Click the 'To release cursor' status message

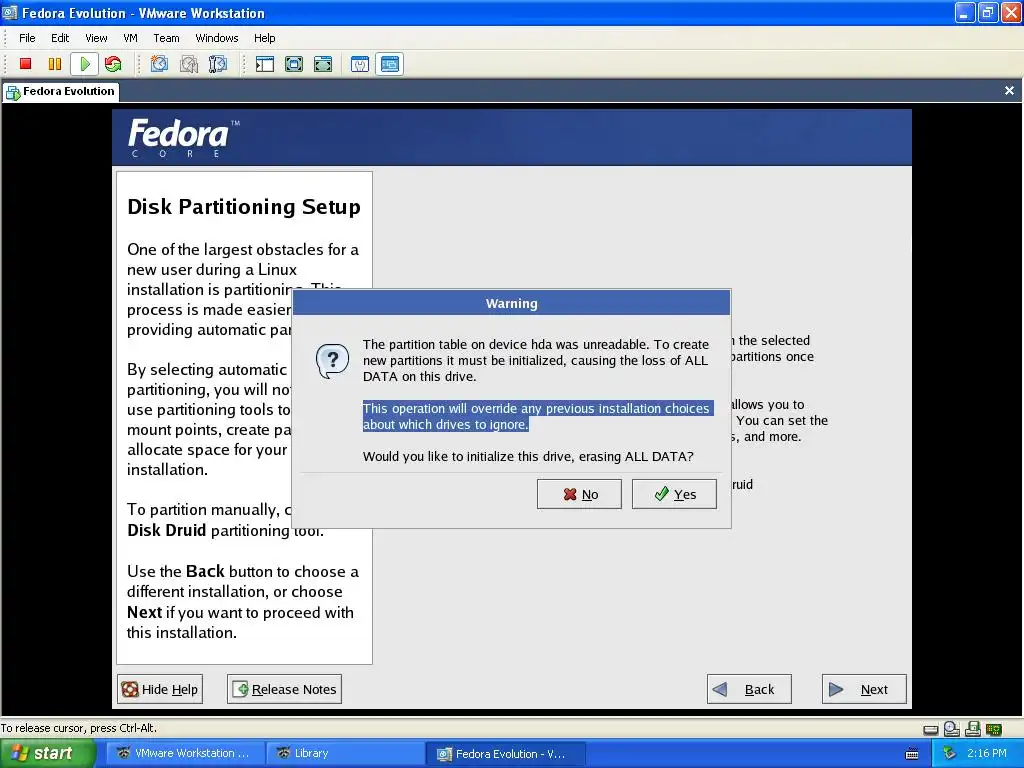pyautogui.click(x=78, y=728)
